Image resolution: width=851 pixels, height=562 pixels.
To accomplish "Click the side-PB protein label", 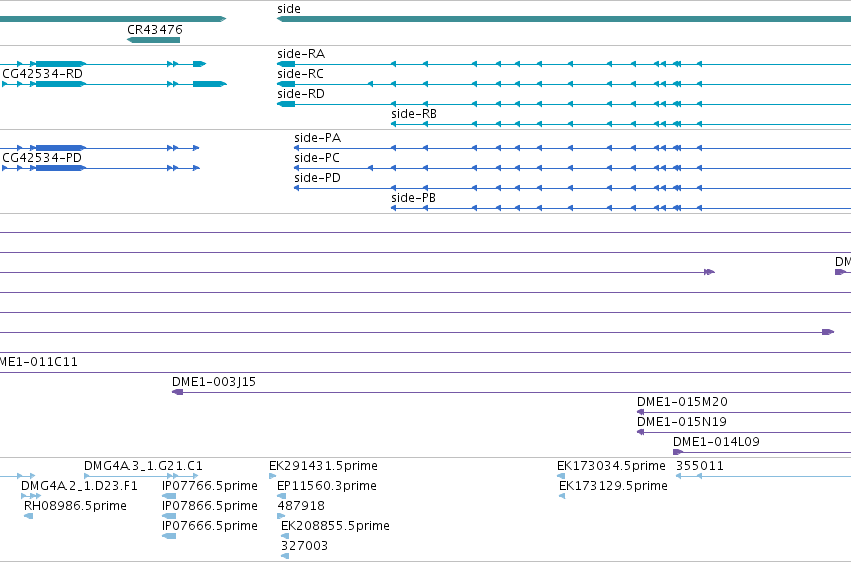I will [x=414, y=198].
